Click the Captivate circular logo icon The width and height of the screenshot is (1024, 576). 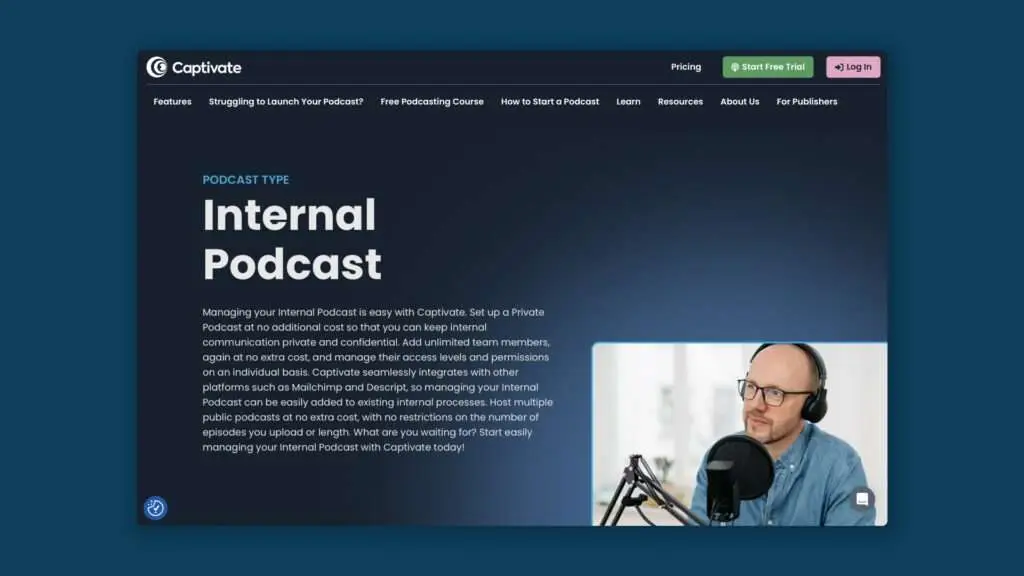pyautogui.click(x=157, y=67)
